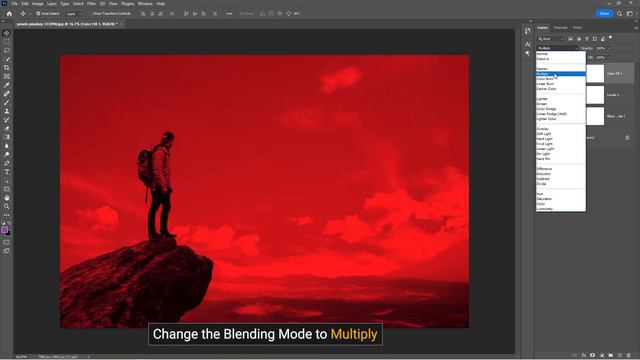Open the Edit Toolbar three-dots button

[x=7, y=215]
